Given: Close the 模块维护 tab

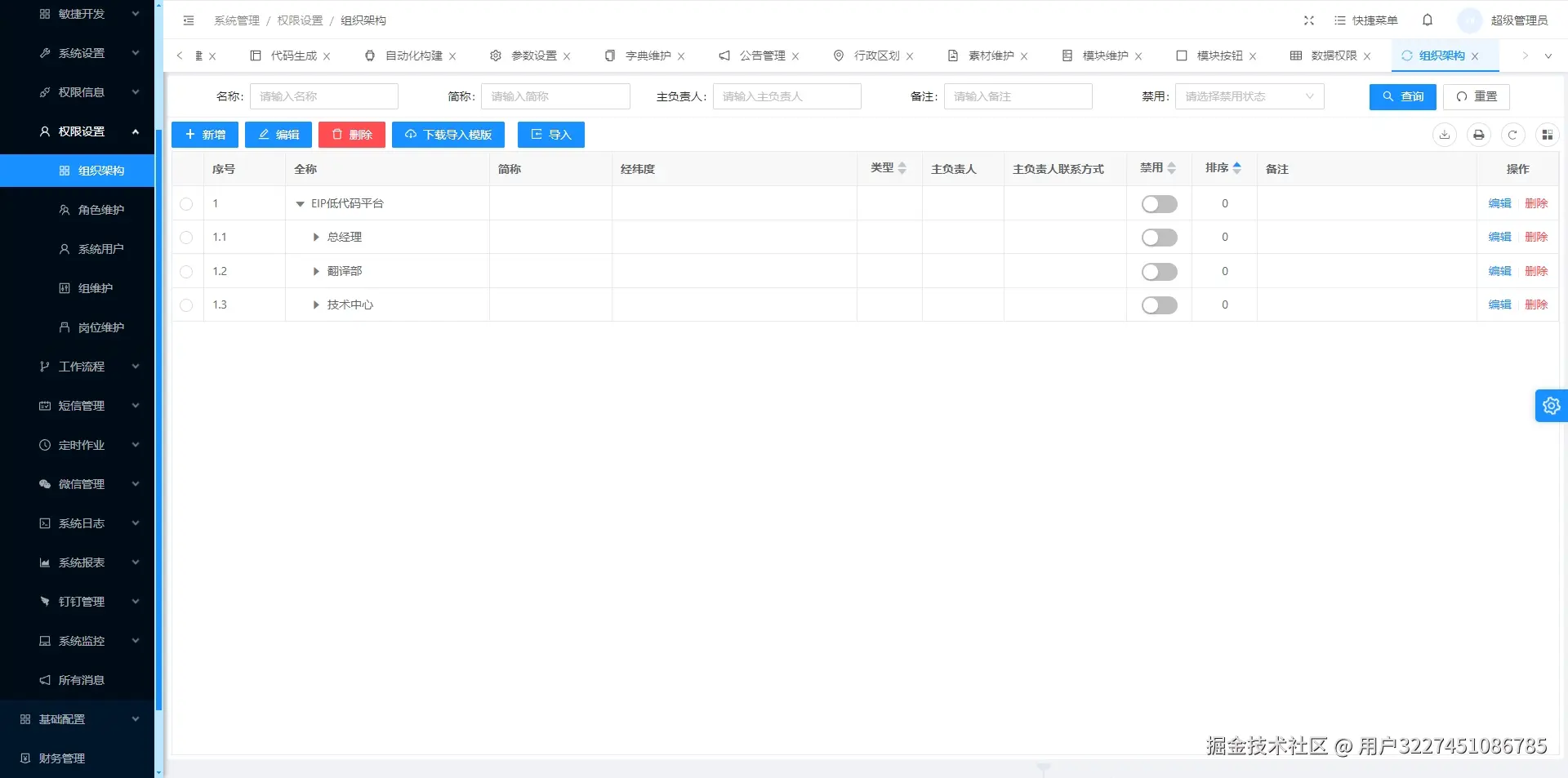Looking at the screenshot, I should click(1138, 56).
